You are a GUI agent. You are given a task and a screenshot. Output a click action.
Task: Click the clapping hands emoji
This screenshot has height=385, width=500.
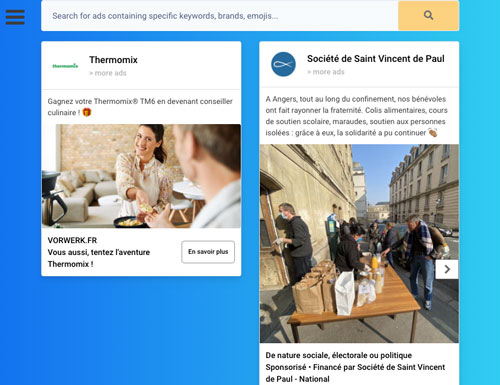(433, 133)
